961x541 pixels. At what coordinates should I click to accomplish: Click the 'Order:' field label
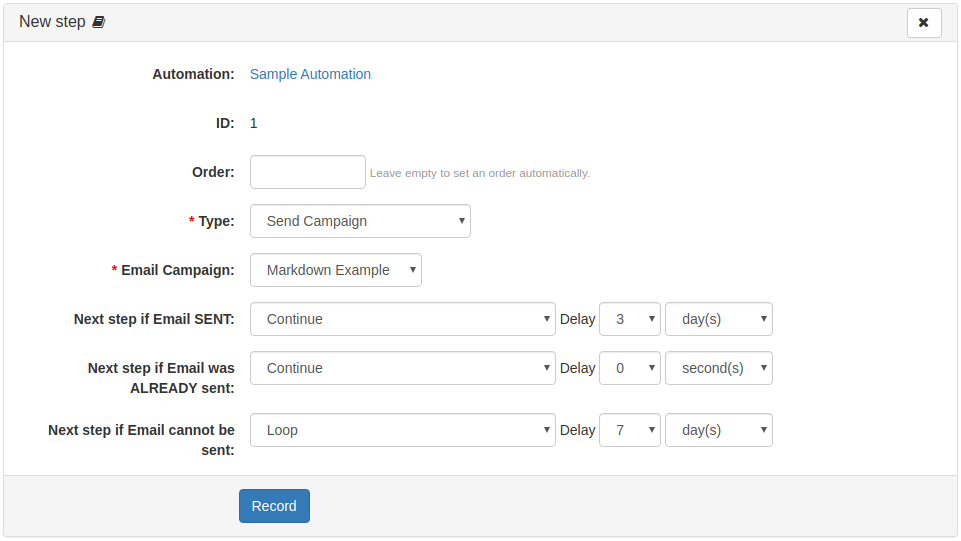click(213, 172)
